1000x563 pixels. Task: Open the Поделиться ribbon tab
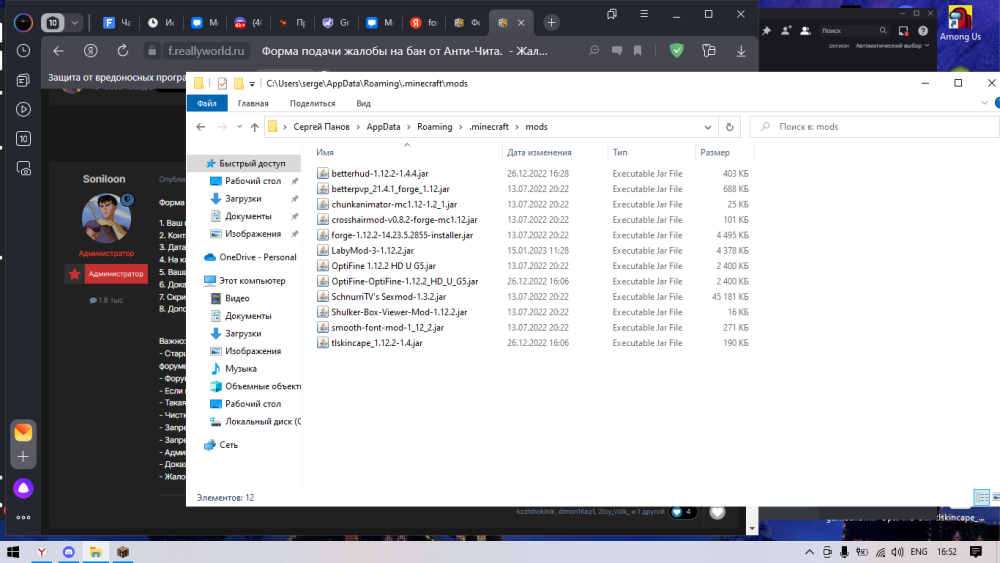click(x=312, y=103)
